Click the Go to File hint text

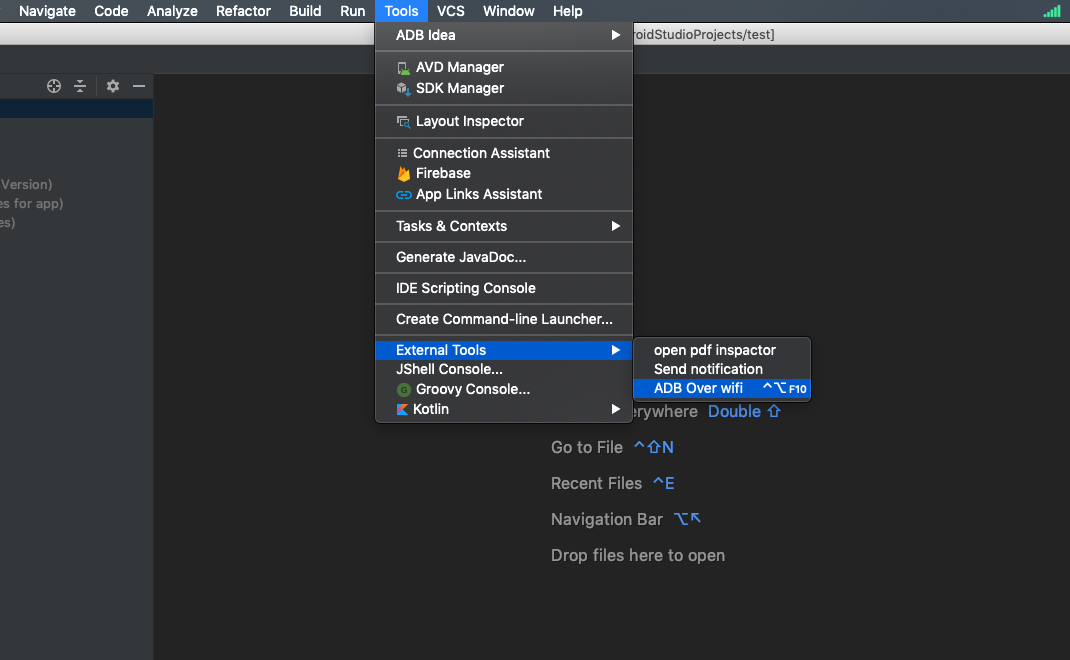[587, 447]
